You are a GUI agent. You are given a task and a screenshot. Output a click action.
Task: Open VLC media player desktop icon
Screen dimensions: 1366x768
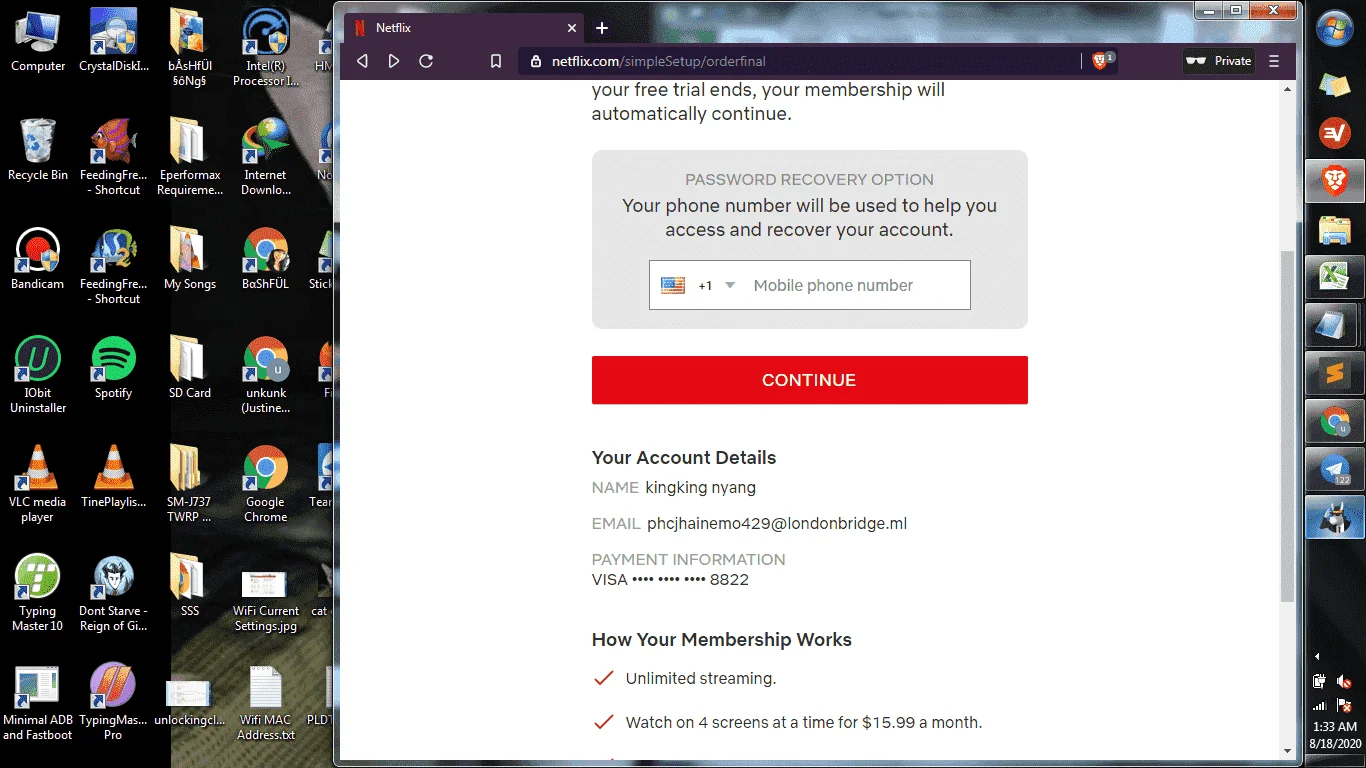coord(38,484)
